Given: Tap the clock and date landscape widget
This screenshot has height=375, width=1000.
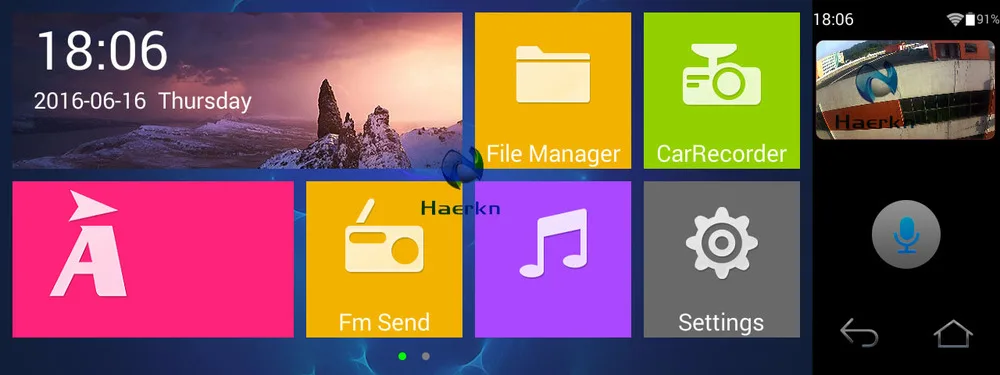Looking at the screenshot, I should 237,91.
